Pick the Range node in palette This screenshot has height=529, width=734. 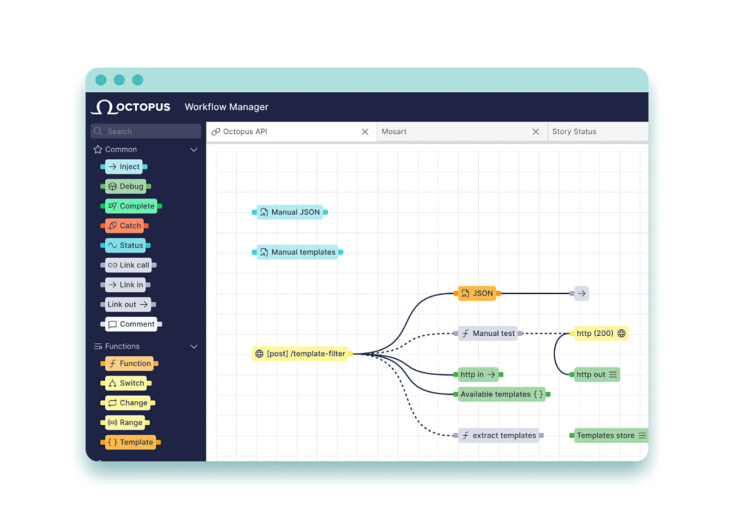pyautogui.click(x=125, y=422)
